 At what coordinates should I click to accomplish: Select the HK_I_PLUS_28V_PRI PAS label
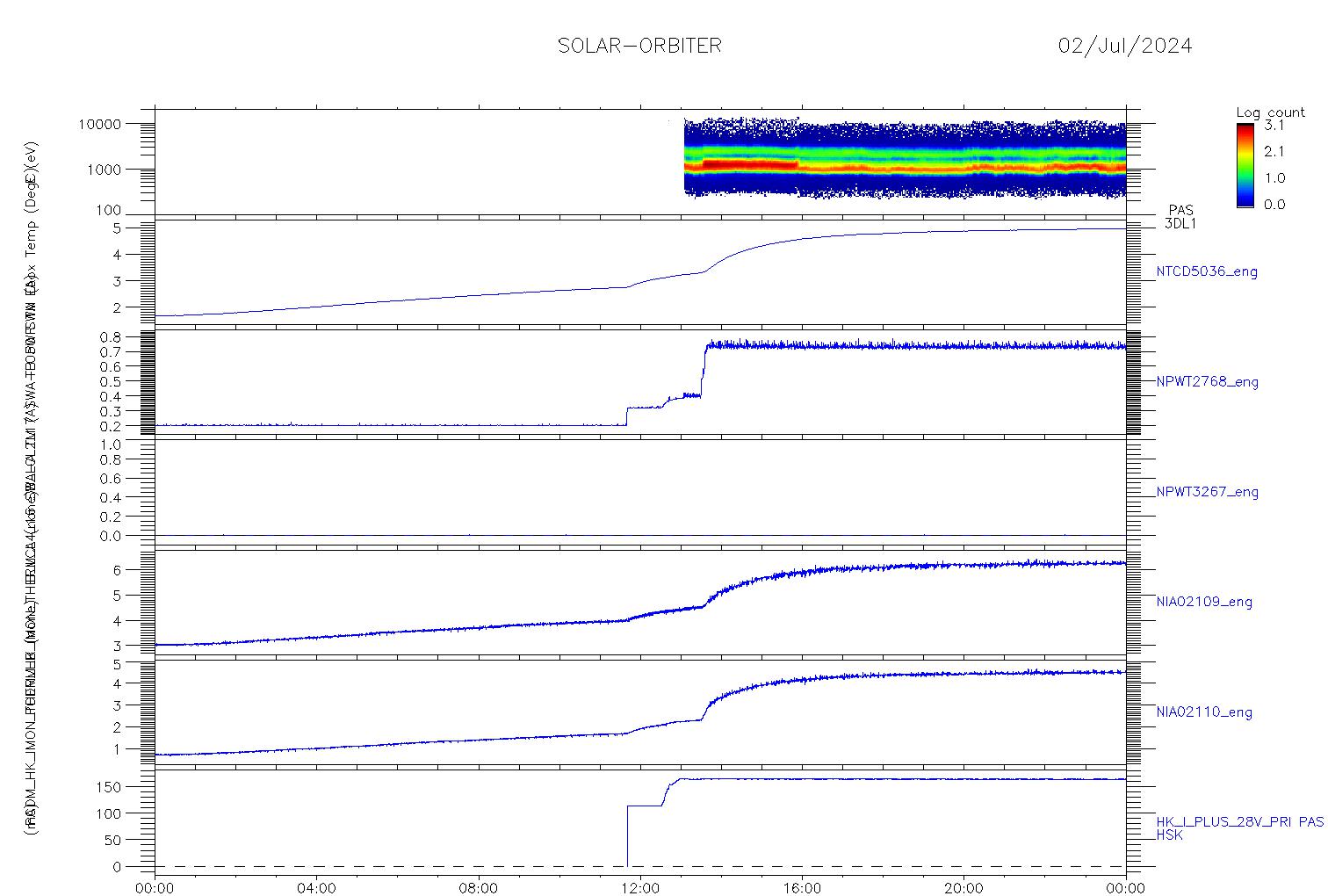pos(1239,822)
